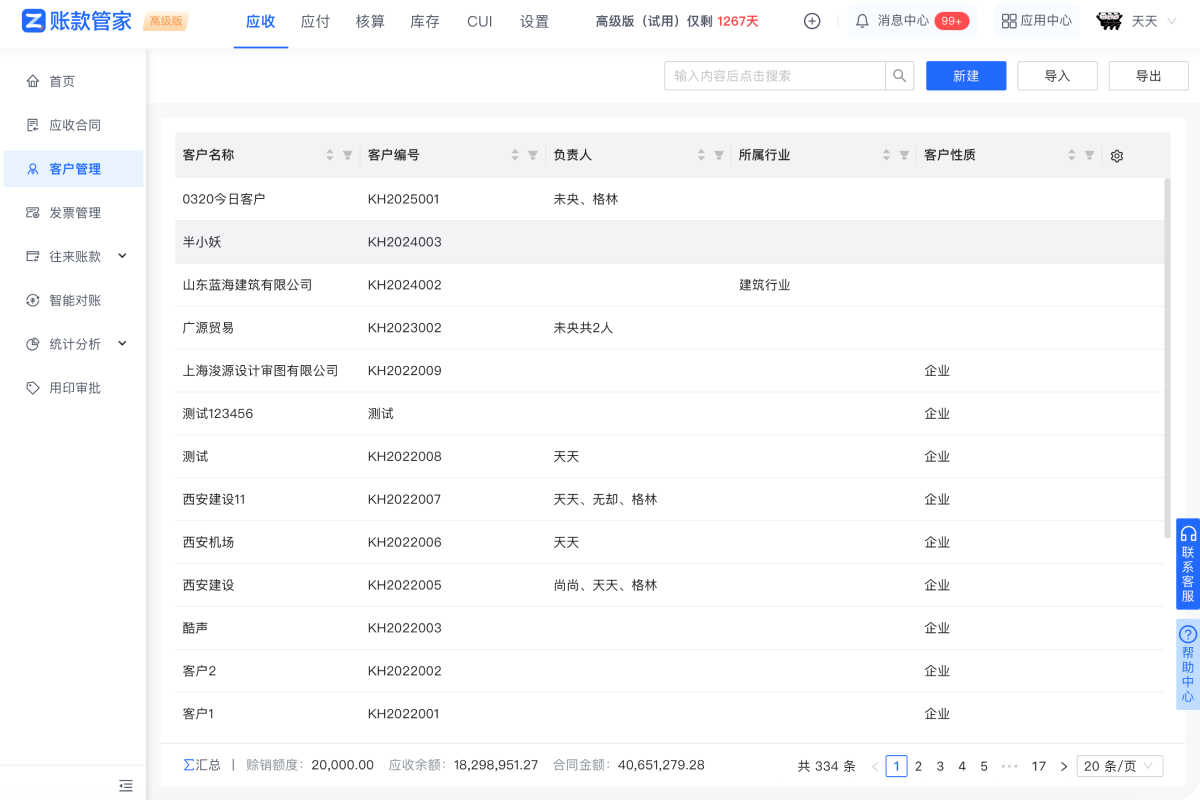Sort by the 客户编号 column arrows
This screenshot has height=800, width=1200.
pos(515,156)
